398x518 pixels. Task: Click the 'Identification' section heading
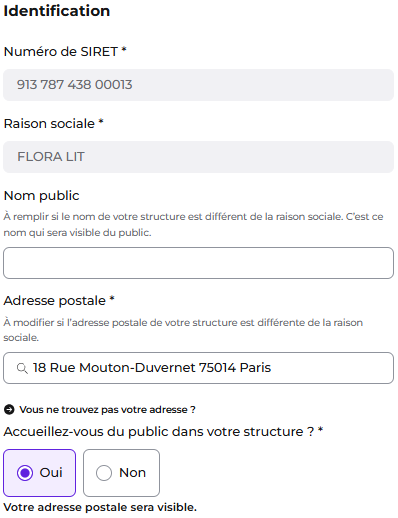click(57, 11)
